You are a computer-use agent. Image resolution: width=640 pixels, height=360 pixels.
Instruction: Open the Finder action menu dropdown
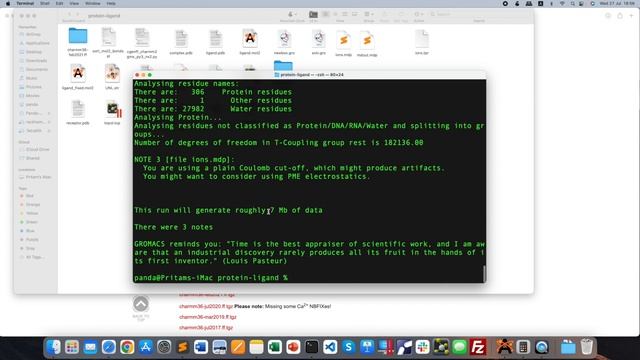tap(418, 15)
